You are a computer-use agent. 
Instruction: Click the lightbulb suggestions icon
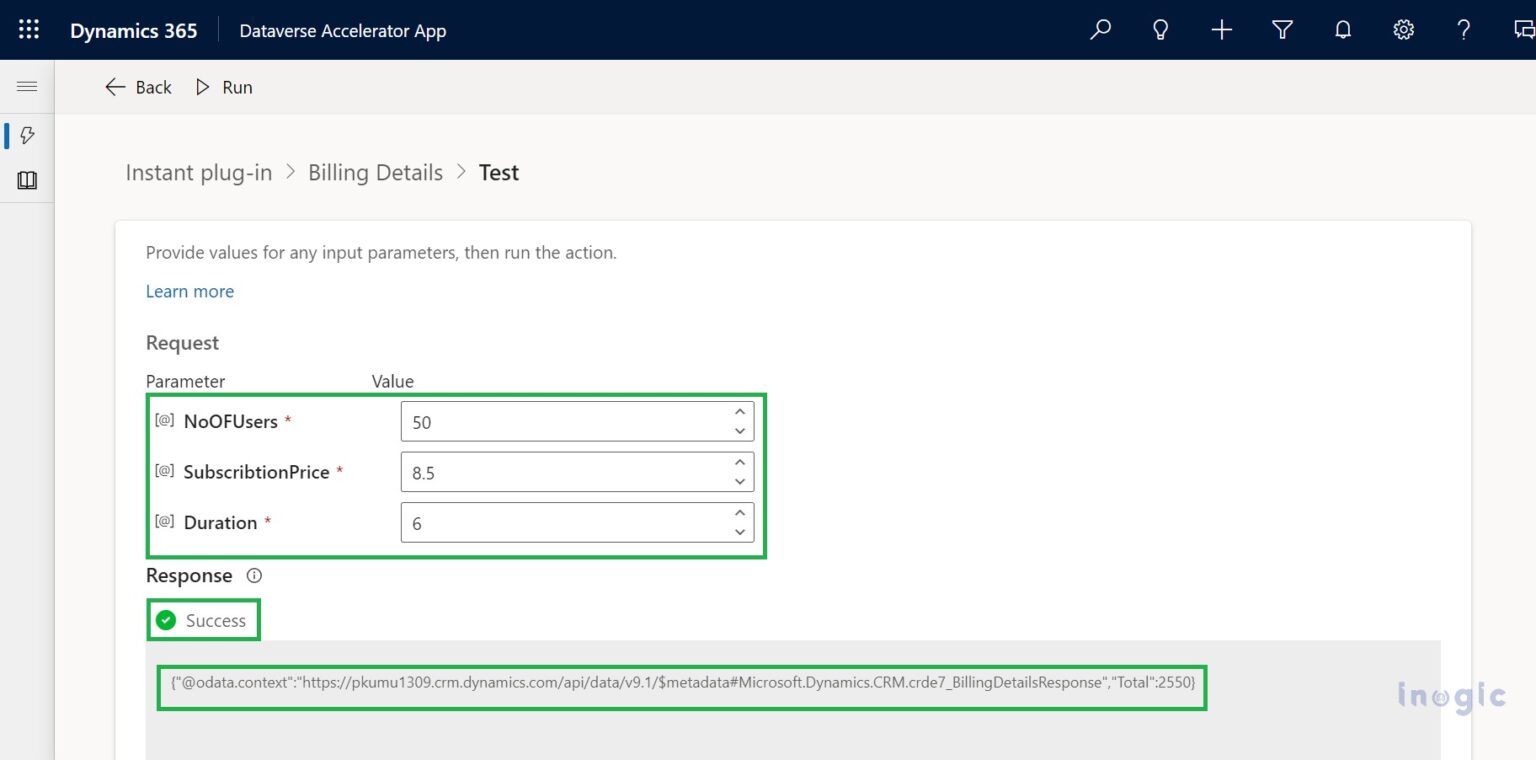1161,30
